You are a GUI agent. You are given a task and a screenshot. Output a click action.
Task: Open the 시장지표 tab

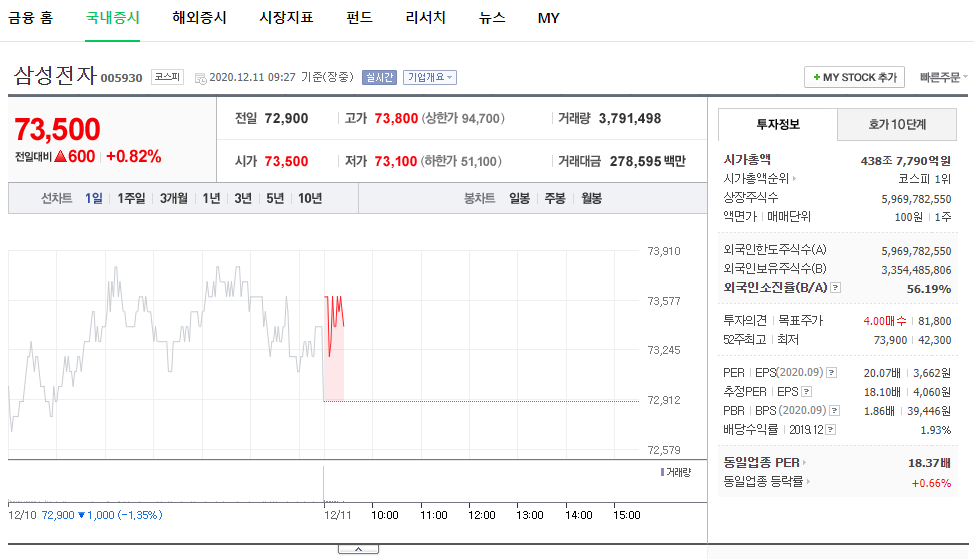tap(286, 18)
